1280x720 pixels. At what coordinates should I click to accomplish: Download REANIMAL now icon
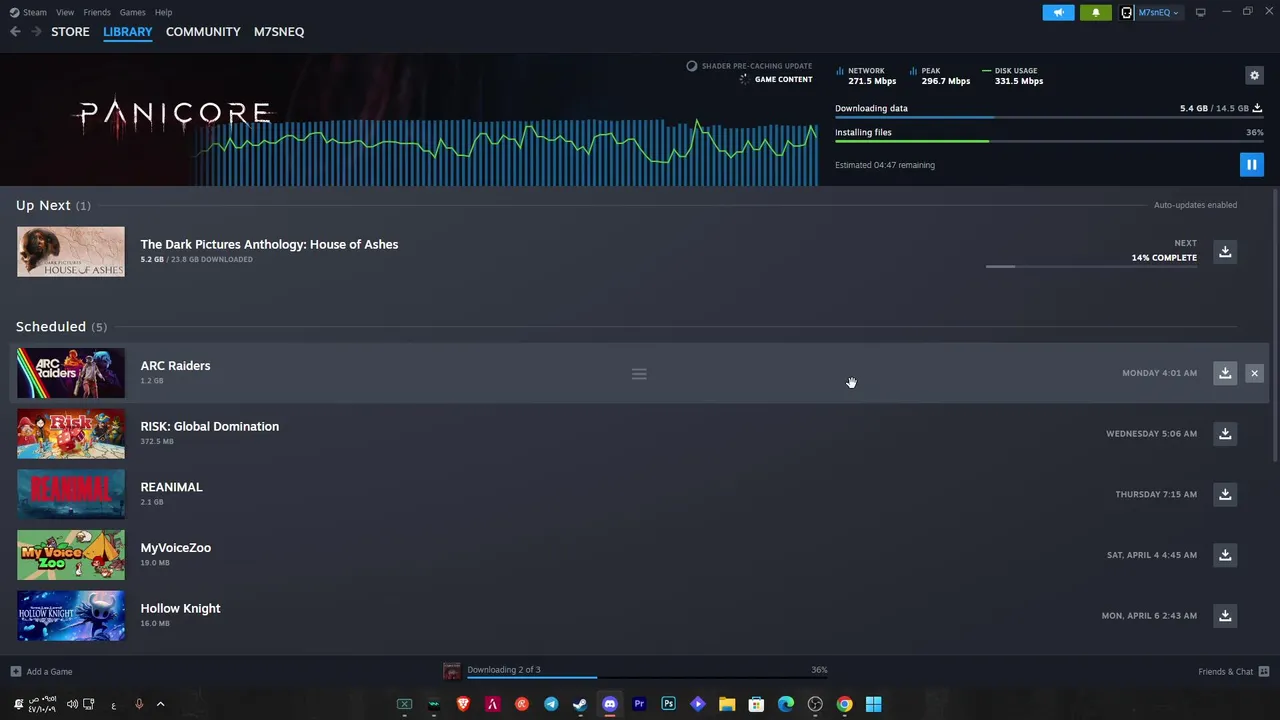pos(1225,494)
